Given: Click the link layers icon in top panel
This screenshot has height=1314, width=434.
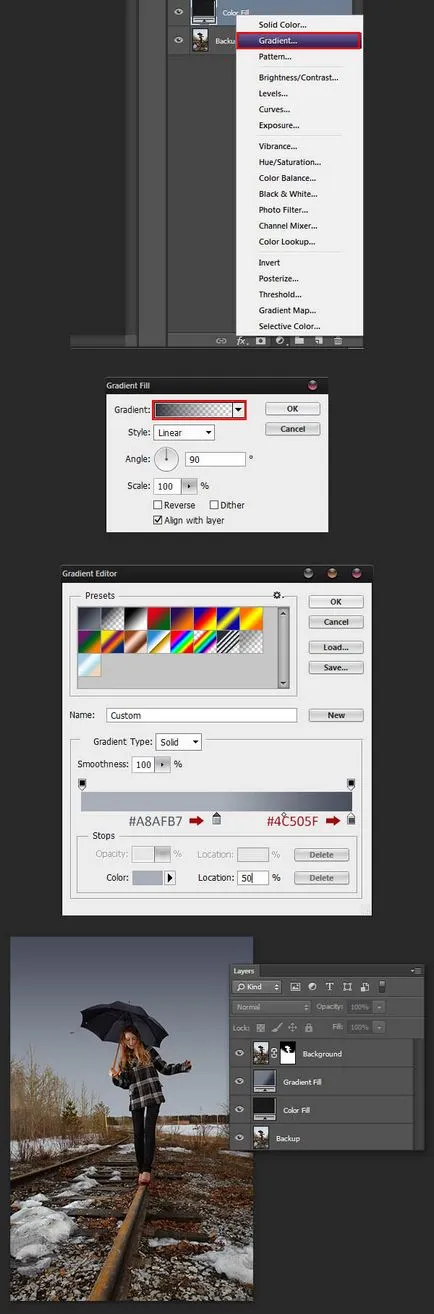Looking at the screenshot, I should pyautogui.click(x=221, y=340).
